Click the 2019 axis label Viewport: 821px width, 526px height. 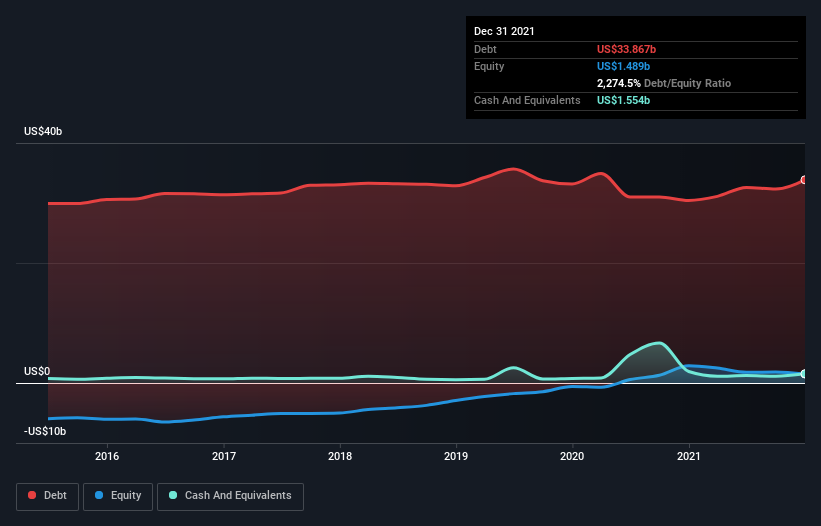456,456
